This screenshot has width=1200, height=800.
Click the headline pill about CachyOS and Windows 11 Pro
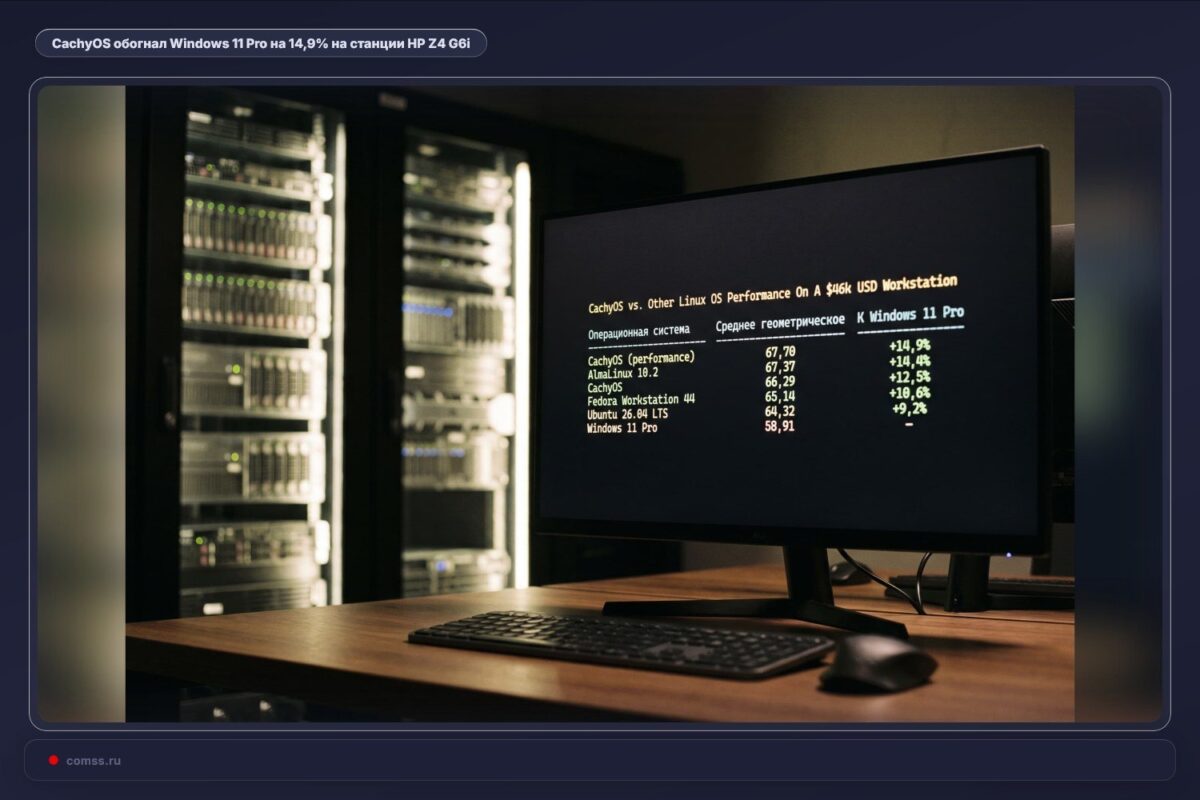pyautogui.click(x=261, y=43)
